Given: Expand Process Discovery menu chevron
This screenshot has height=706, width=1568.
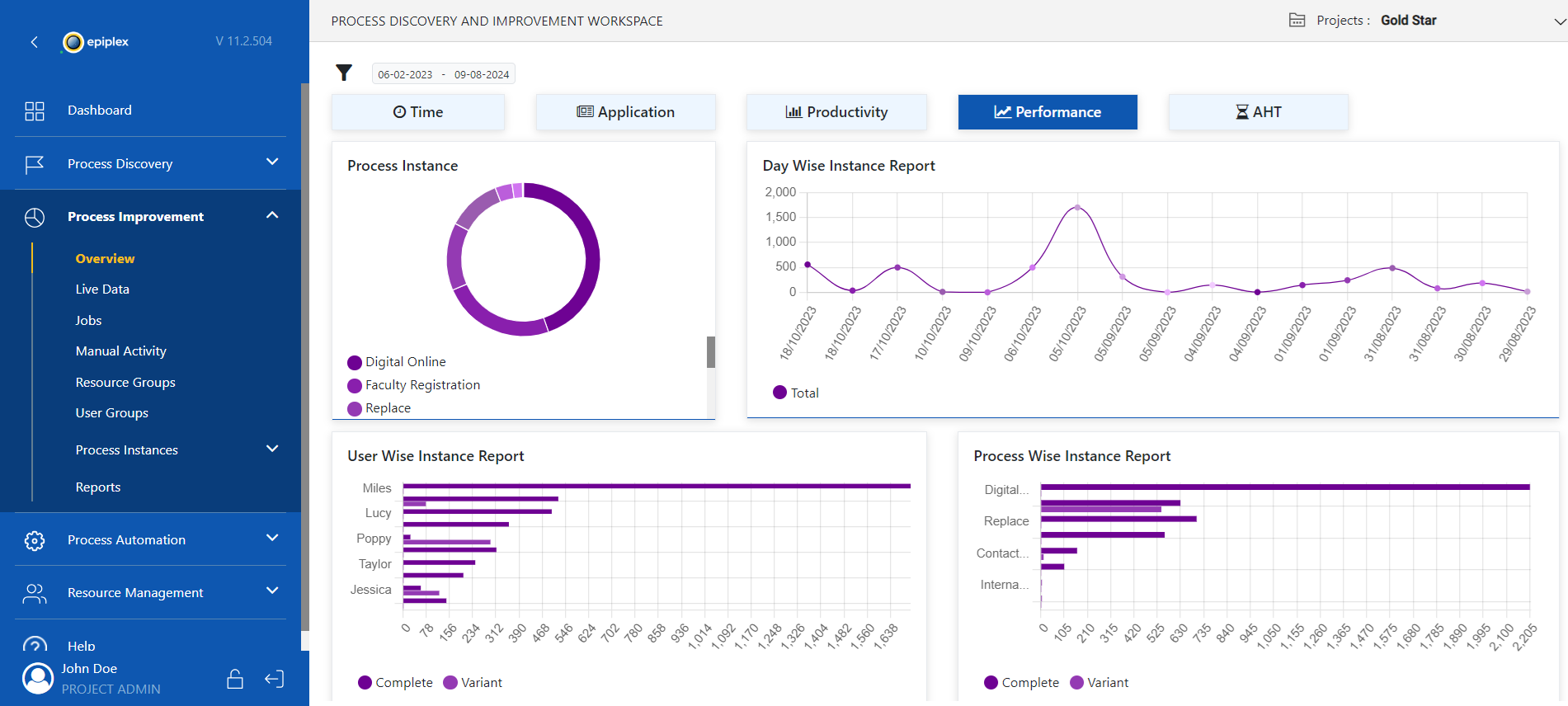Looking at the screenshot, I should click(x=272, y=162).
